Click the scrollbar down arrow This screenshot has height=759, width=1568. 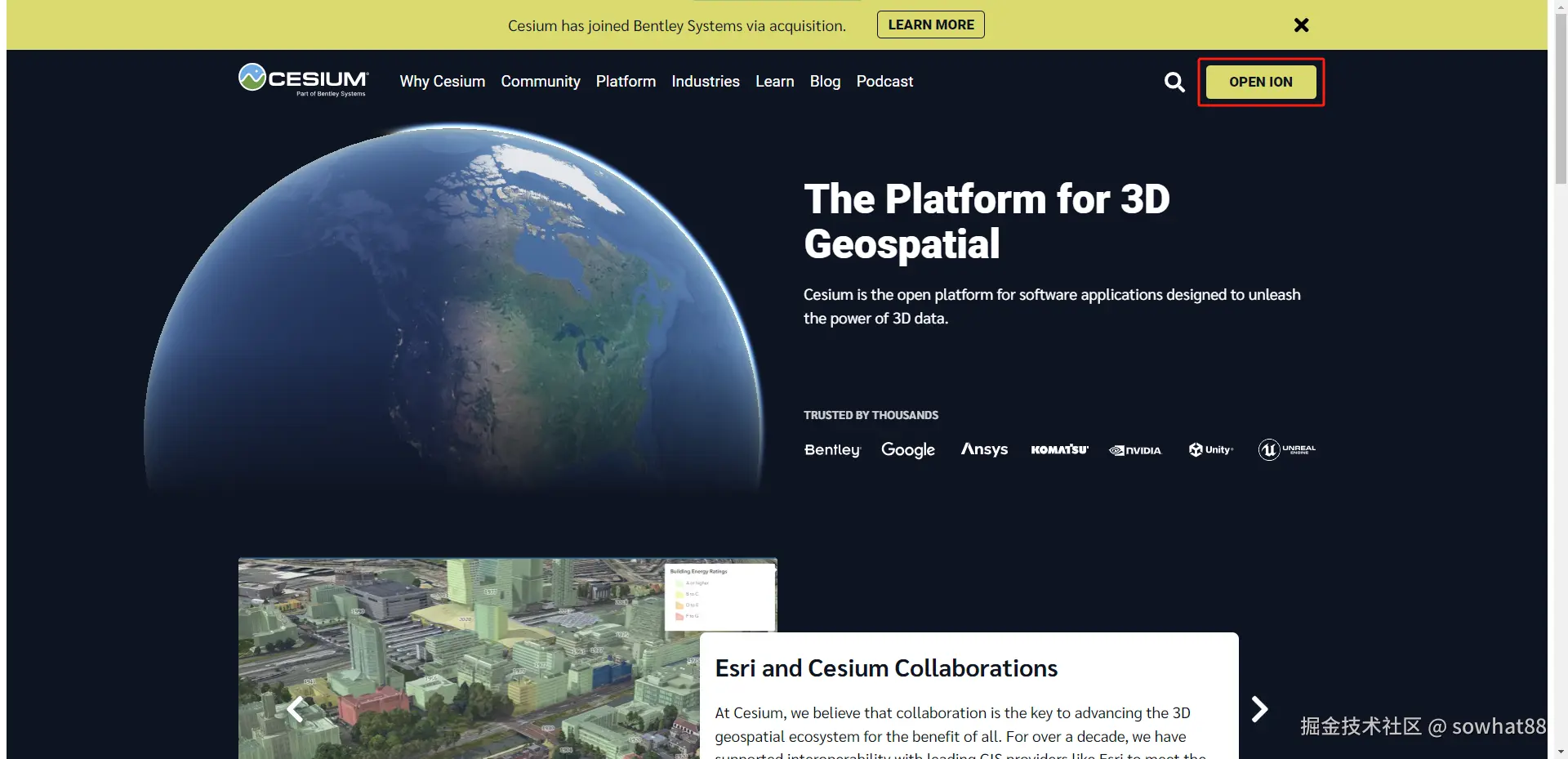point(1561,752)
